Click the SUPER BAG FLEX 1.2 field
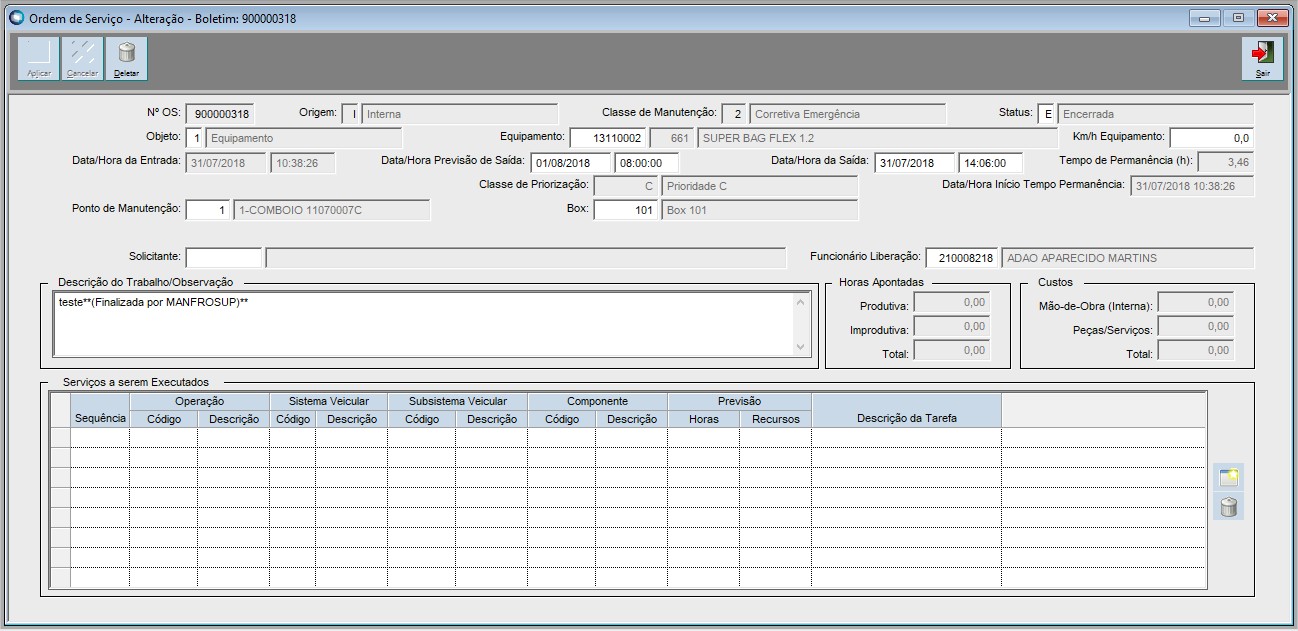This screenshot has height=631, width=1298. pyautogui.click(x=877, y=138)
